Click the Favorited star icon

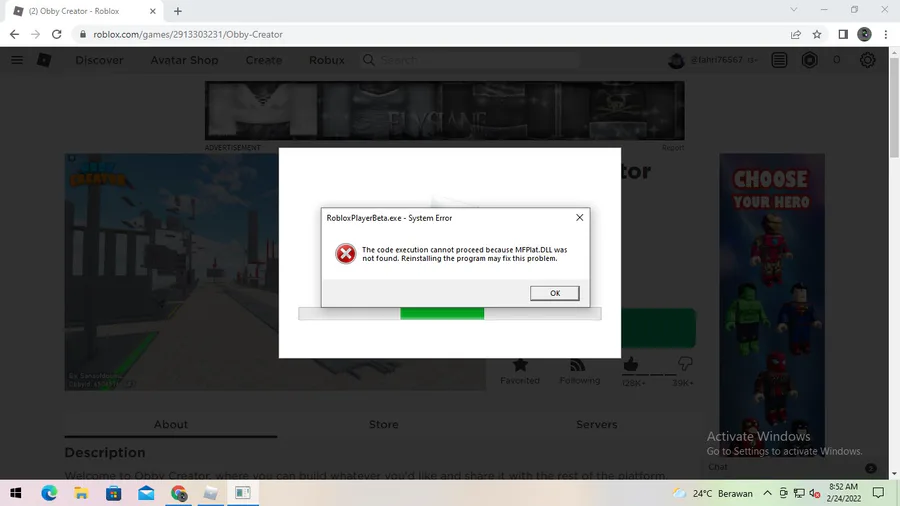[520, 365]
